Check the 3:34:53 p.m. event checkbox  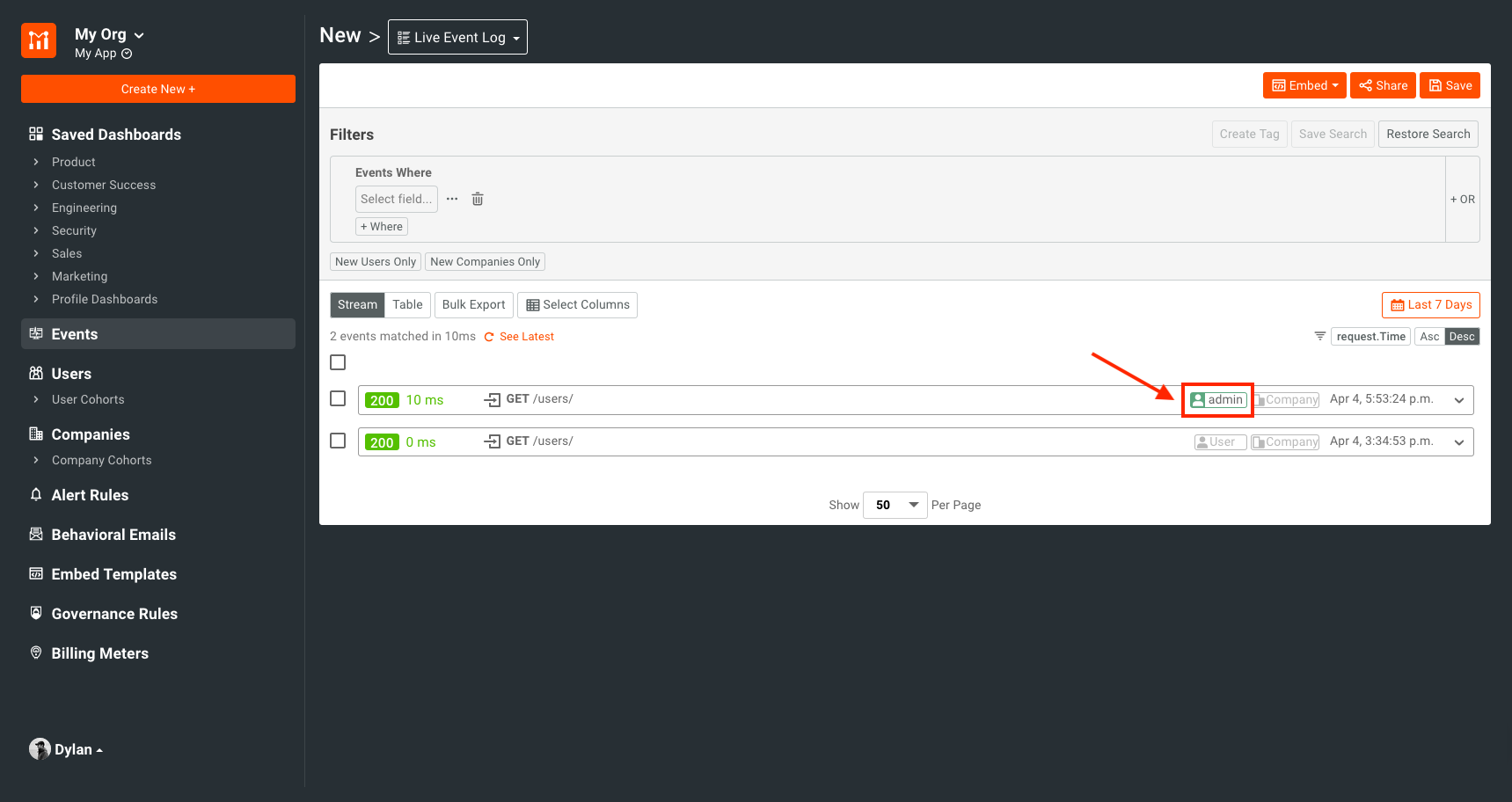[x=338, y=441]
